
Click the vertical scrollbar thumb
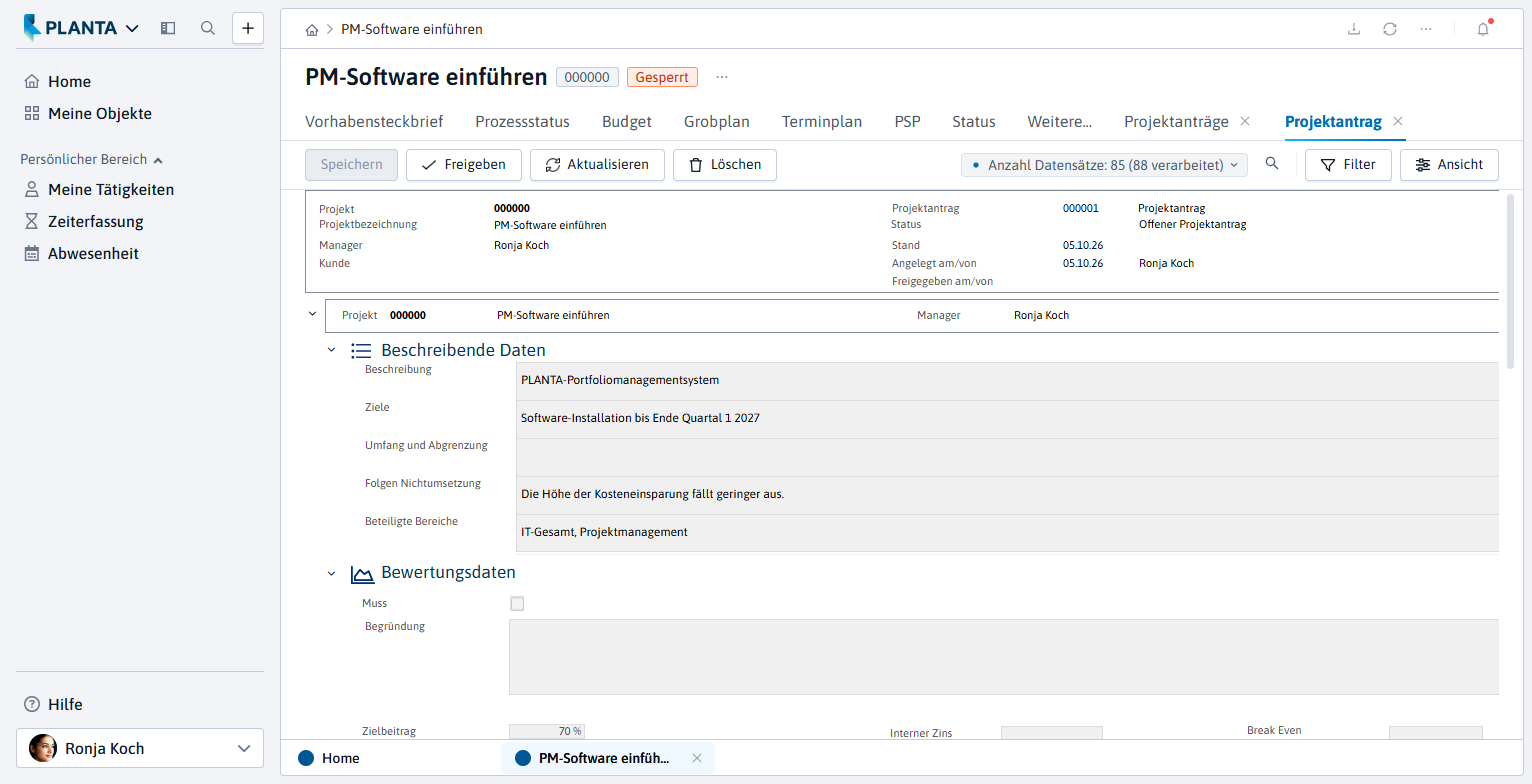click(1511, 281)
